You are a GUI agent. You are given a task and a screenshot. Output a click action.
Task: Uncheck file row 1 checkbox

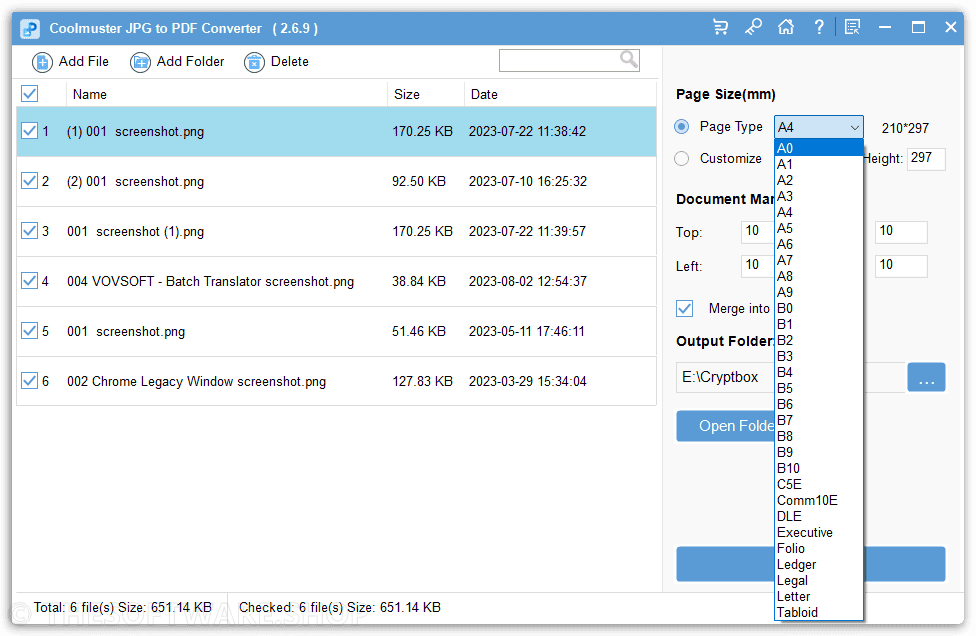[29, 131]
